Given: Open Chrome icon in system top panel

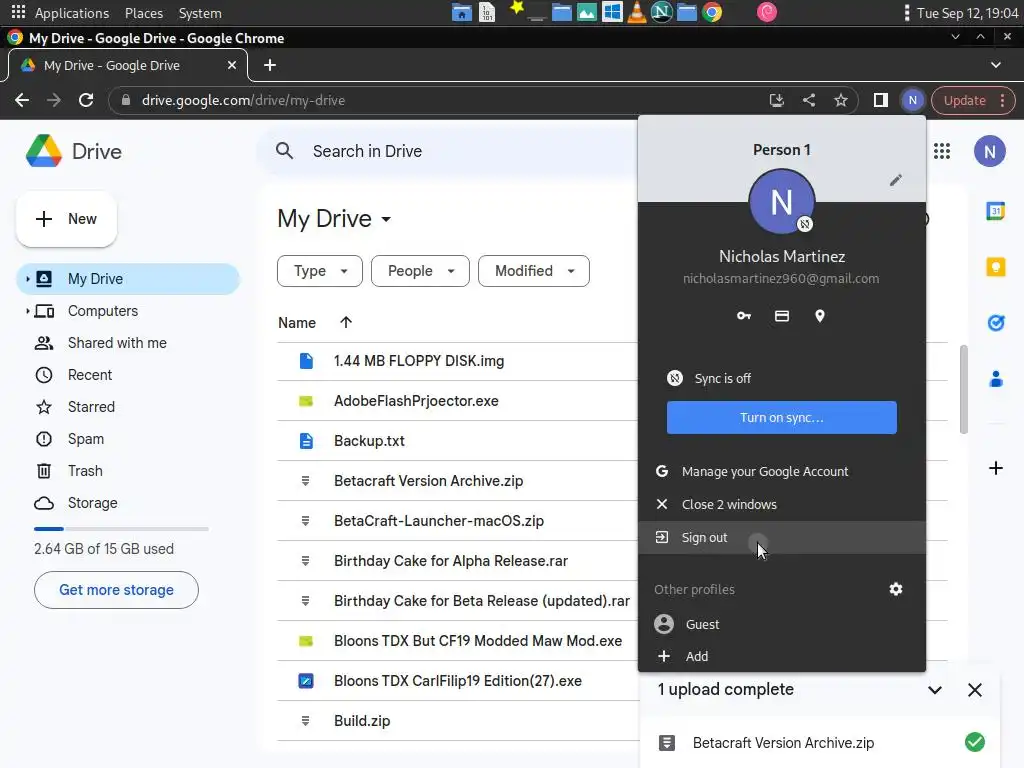Looking at the screenshot, I should 712,12.
